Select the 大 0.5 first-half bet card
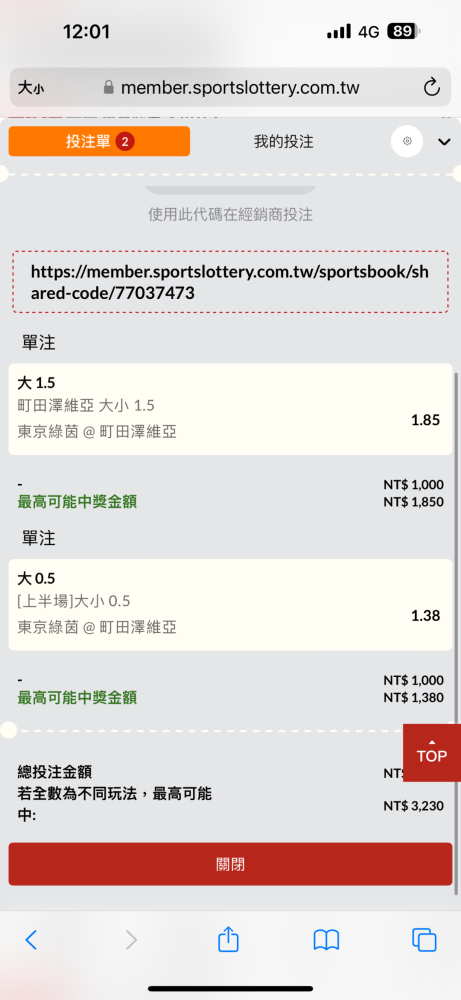Viewport: 461px width, 1000px height. pyautogui.click(x=230, y=605)
